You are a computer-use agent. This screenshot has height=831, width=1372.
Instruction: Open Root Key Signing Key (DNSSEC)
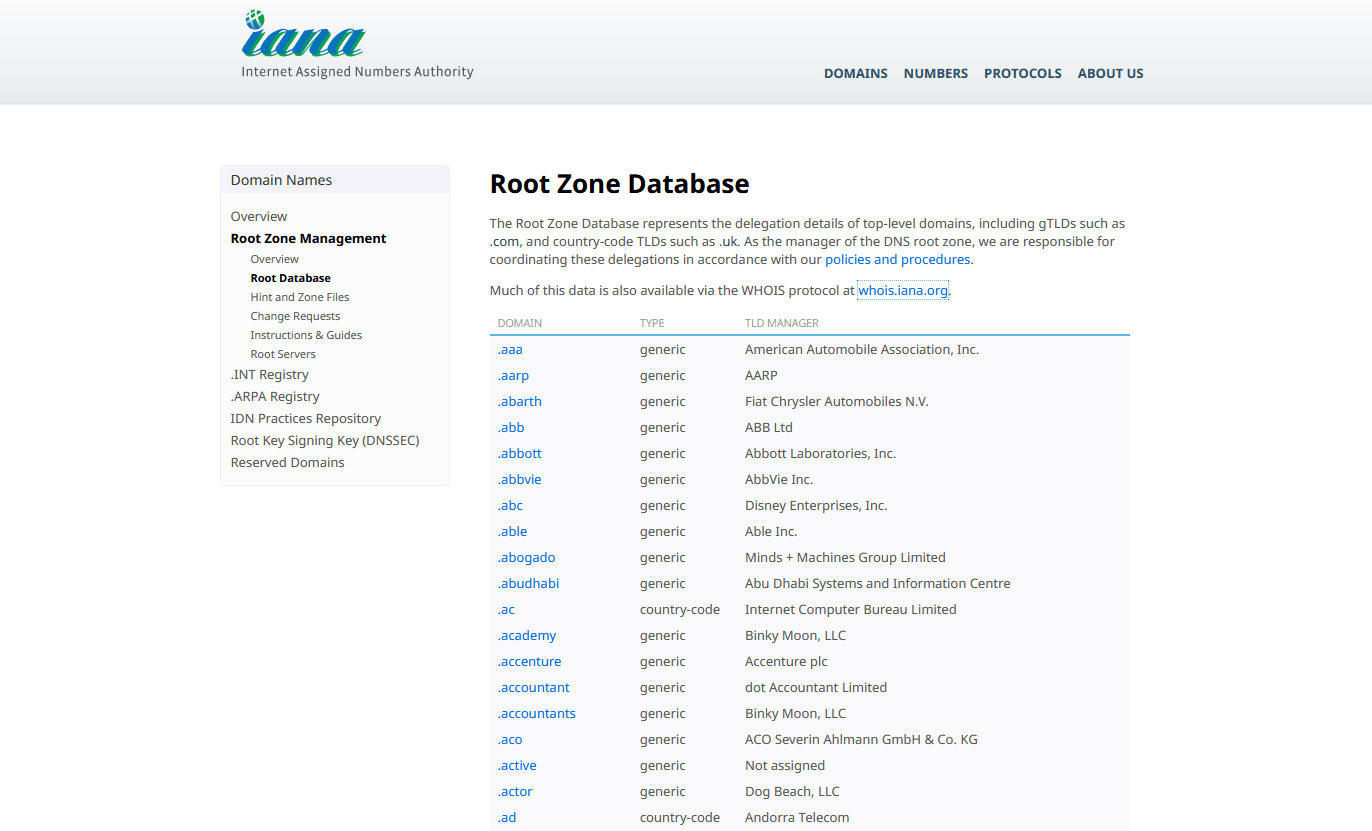325,440
